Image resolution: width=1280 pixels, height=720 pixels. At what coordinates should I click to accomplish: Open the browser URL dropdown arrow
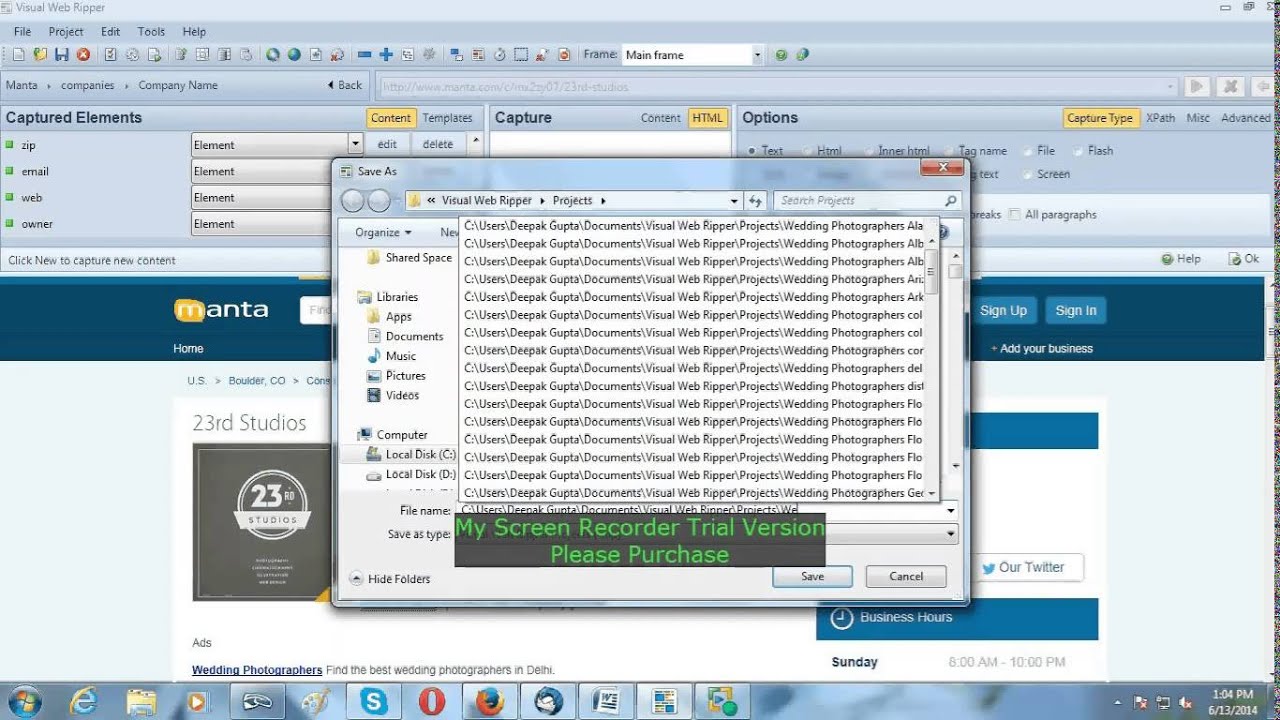click(x=1171, y=86)
